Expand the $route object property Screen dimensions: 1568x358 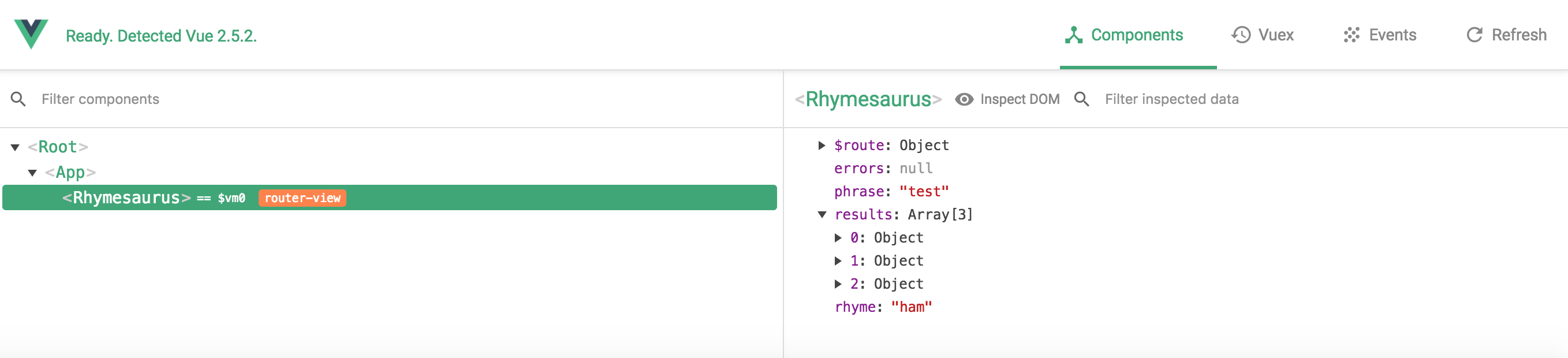(x=821, y=146)
